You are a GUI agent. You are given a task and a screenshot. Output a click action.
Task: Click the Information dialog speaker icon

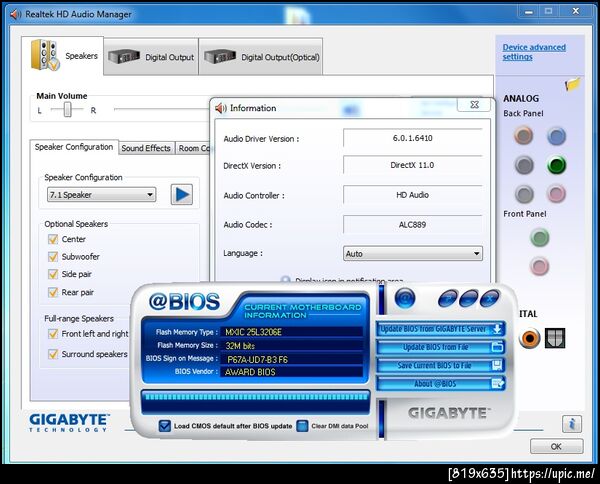221,108
